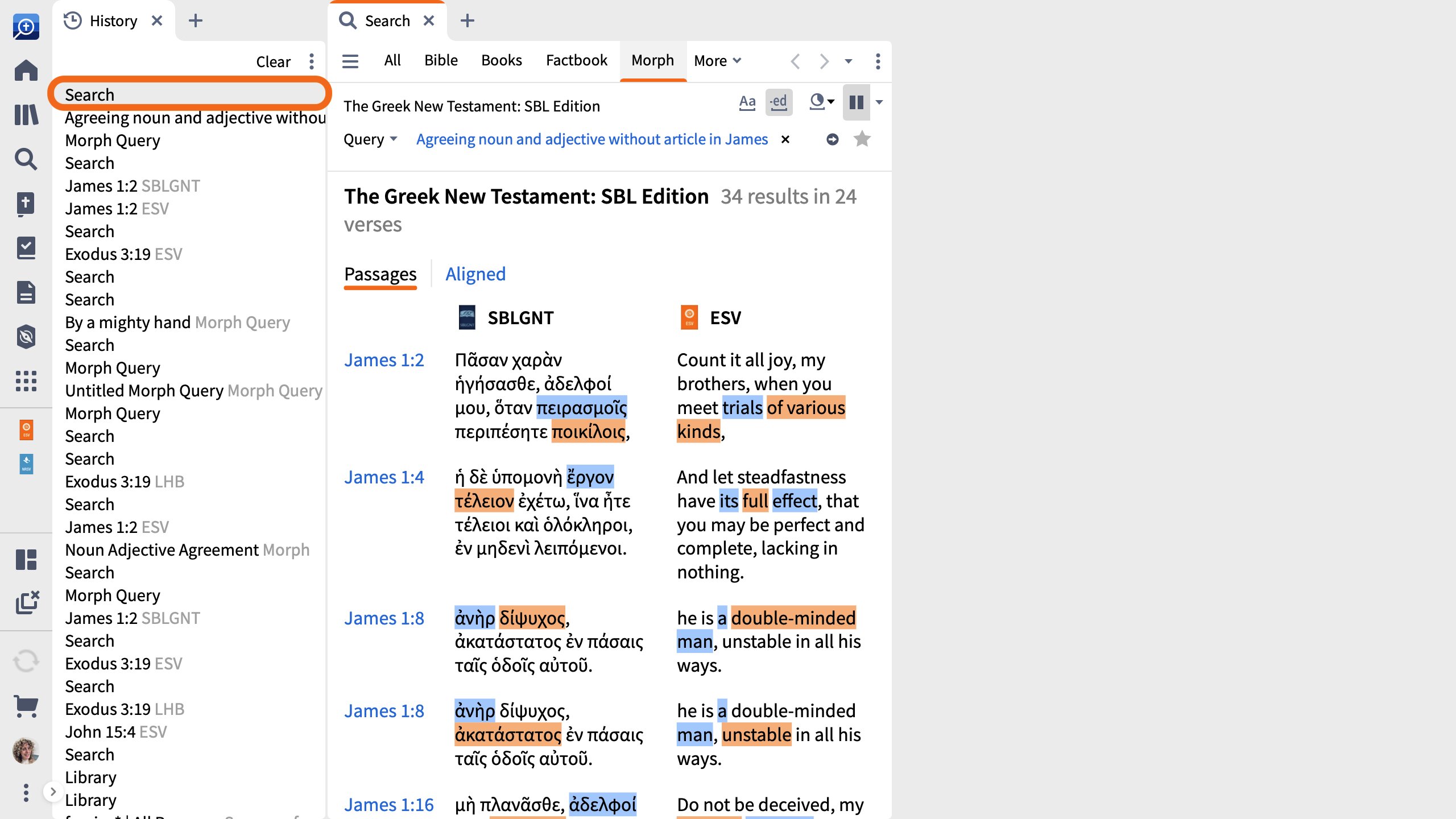The width and height of the screenshot is (1456, 819).
Task: Clear the query with the x
Action: point(785,139)
